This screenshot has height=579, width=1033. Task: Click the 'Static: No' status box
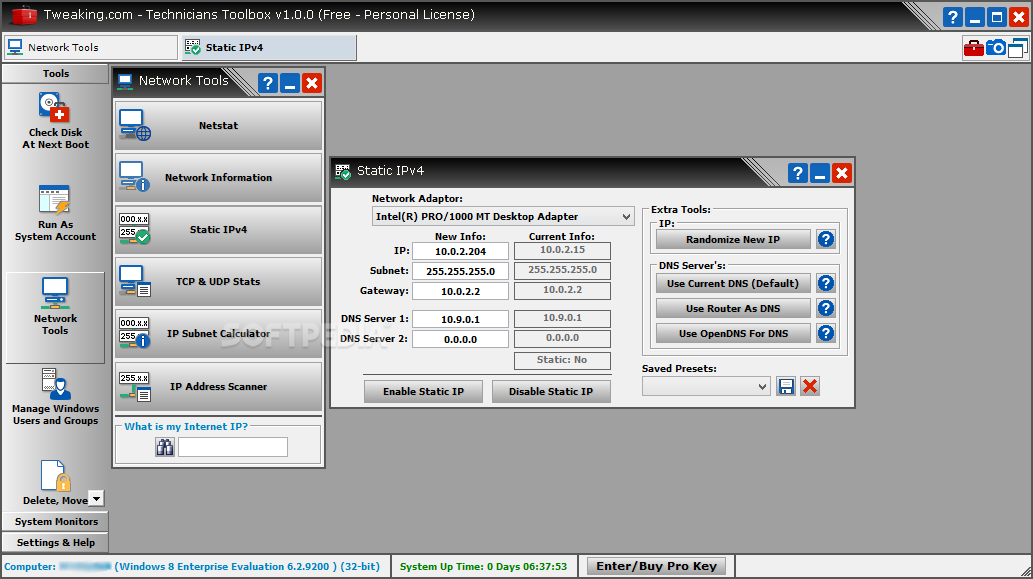[563, 360]
